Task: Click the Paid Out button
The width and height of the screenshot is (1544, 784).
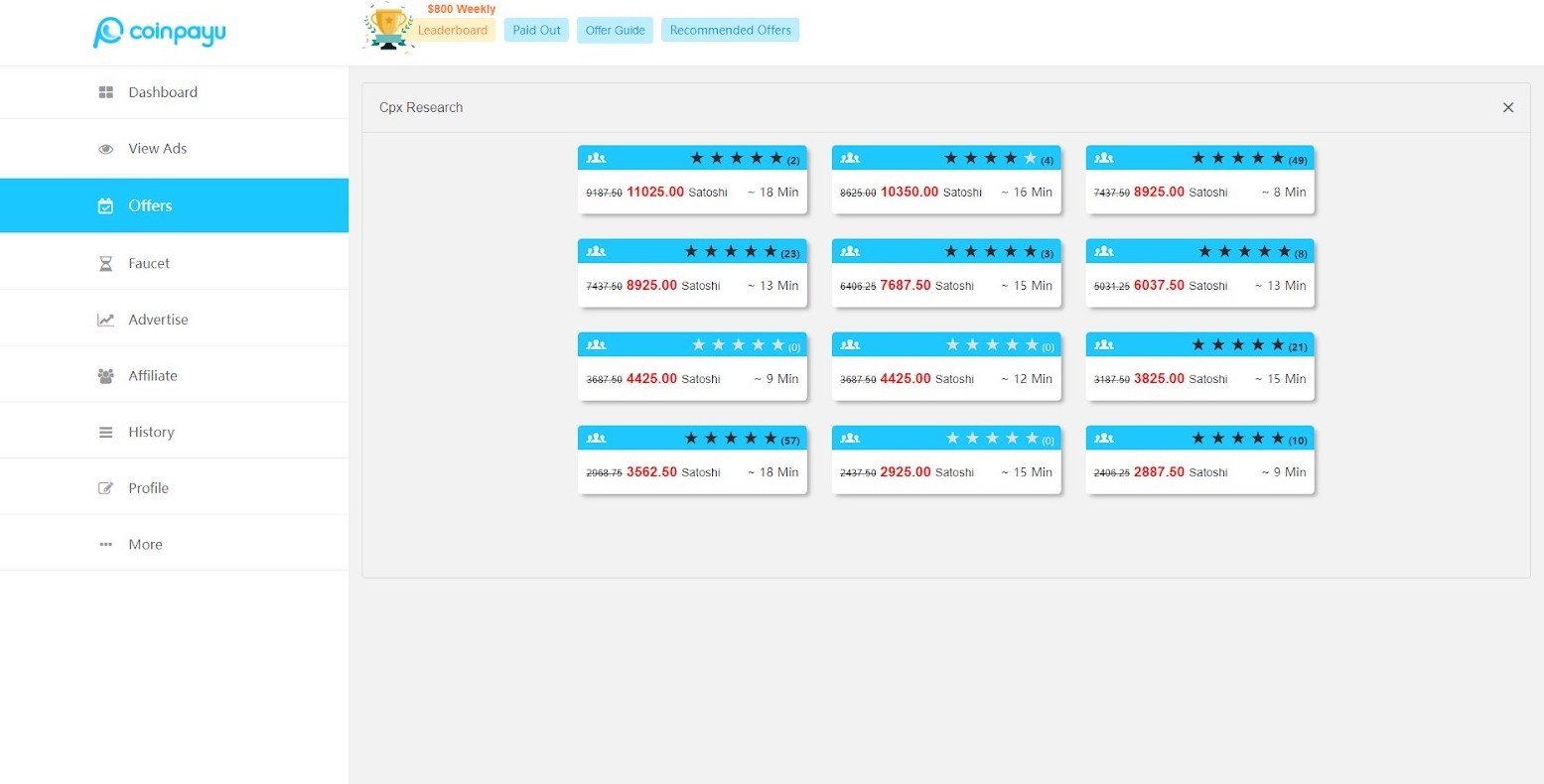Action: (x=536, y=30)
